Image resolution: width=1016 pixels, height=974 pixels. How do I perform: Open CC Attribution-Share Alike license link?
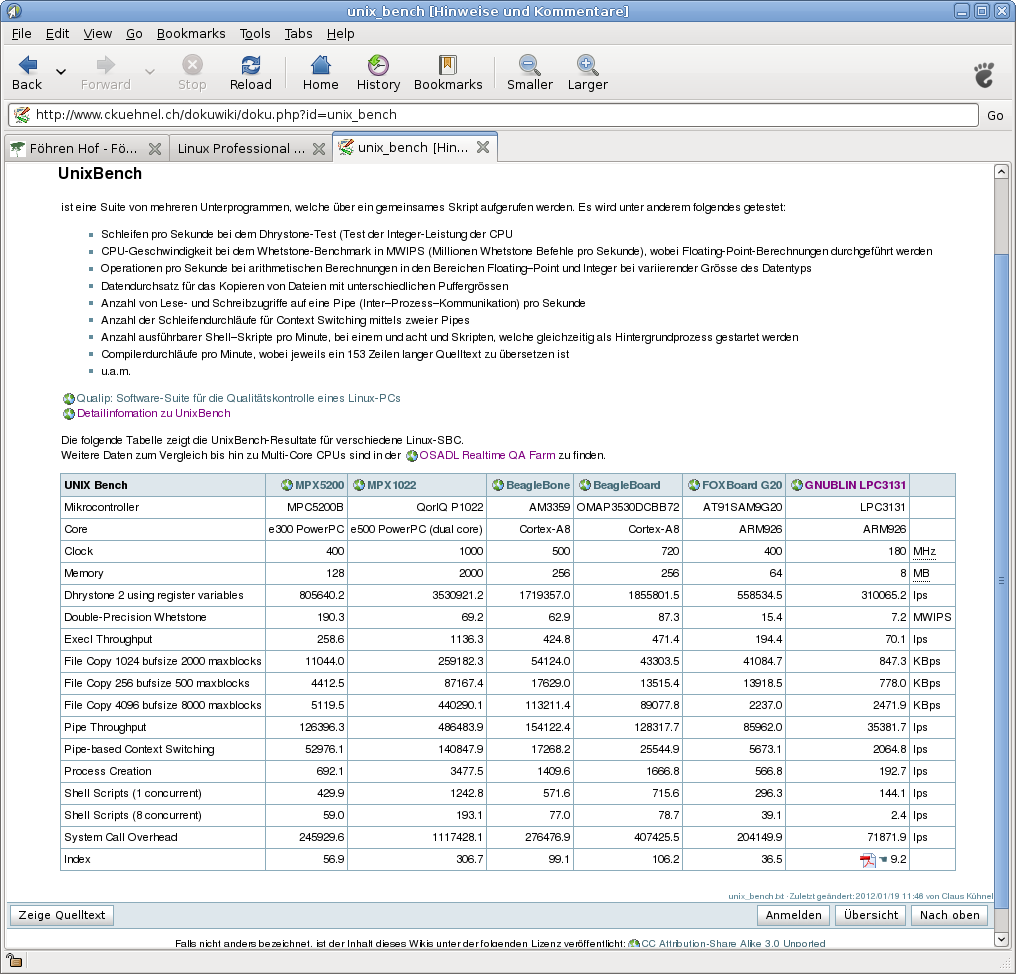[x=733, y=944]
